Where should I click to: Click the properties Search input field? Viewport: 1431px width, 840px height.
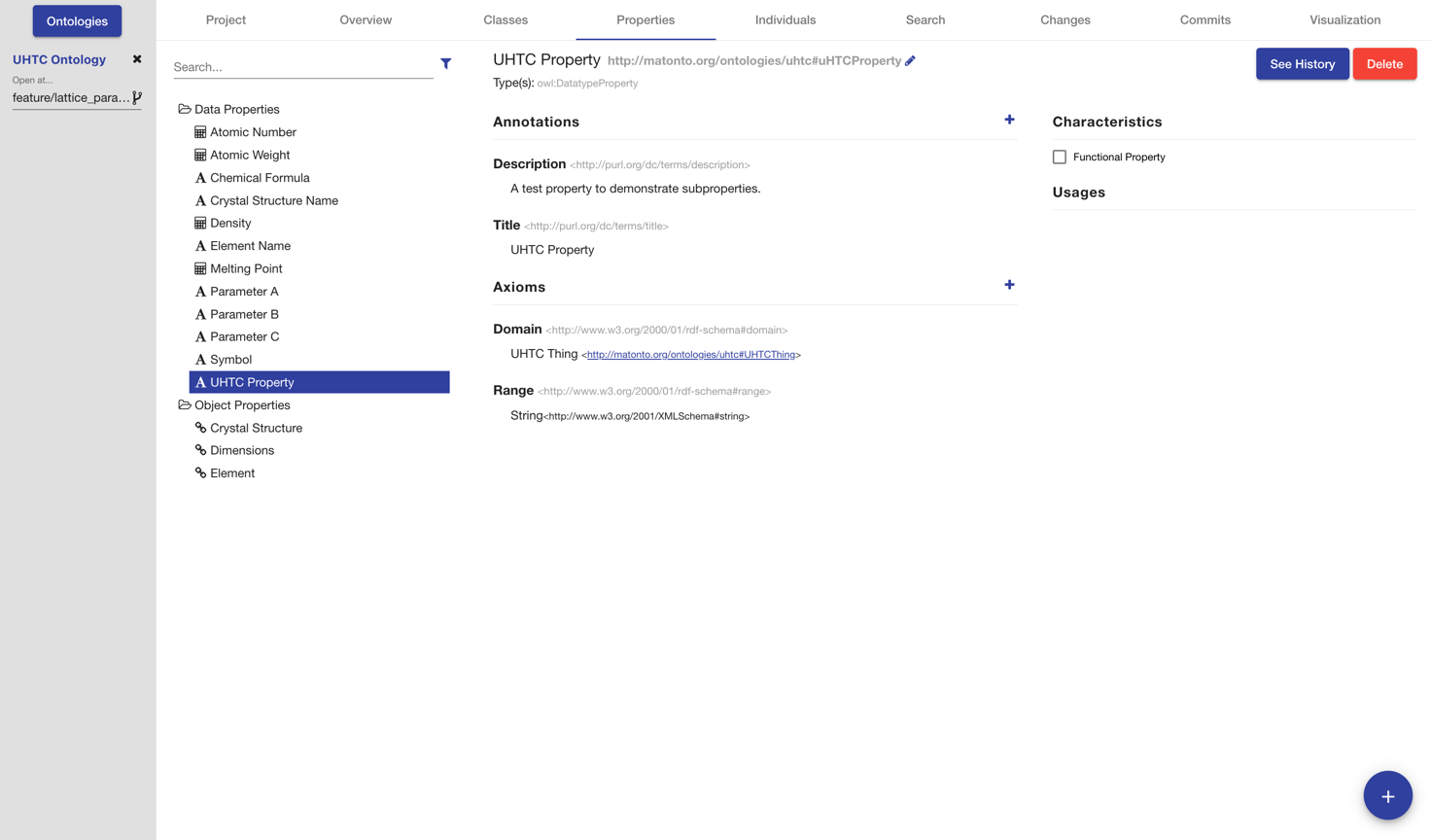[x=302, y=67]
